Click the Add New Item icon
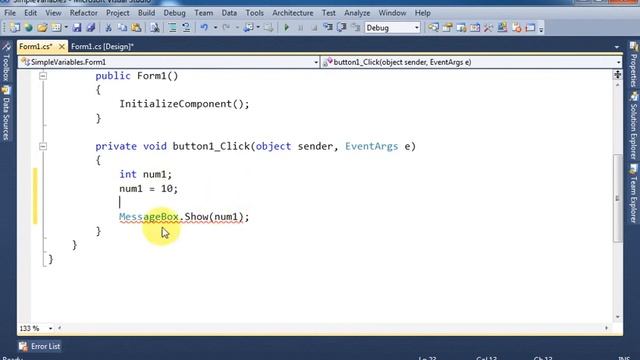Image resolution: width=640 pixels, height=360 pixels. click(56, 28)
